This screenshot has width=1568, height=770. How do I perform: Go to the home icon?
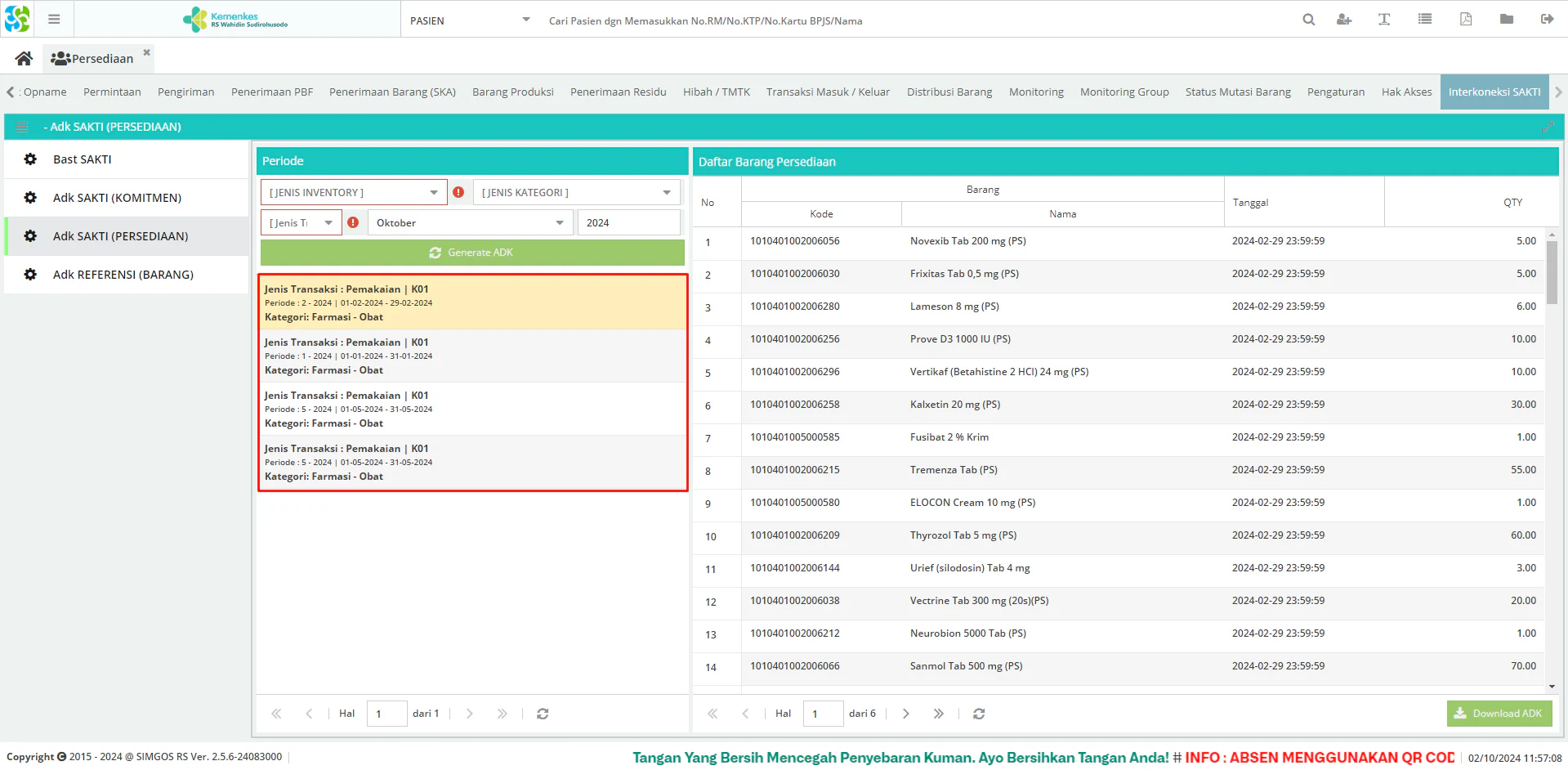point(24,59)
